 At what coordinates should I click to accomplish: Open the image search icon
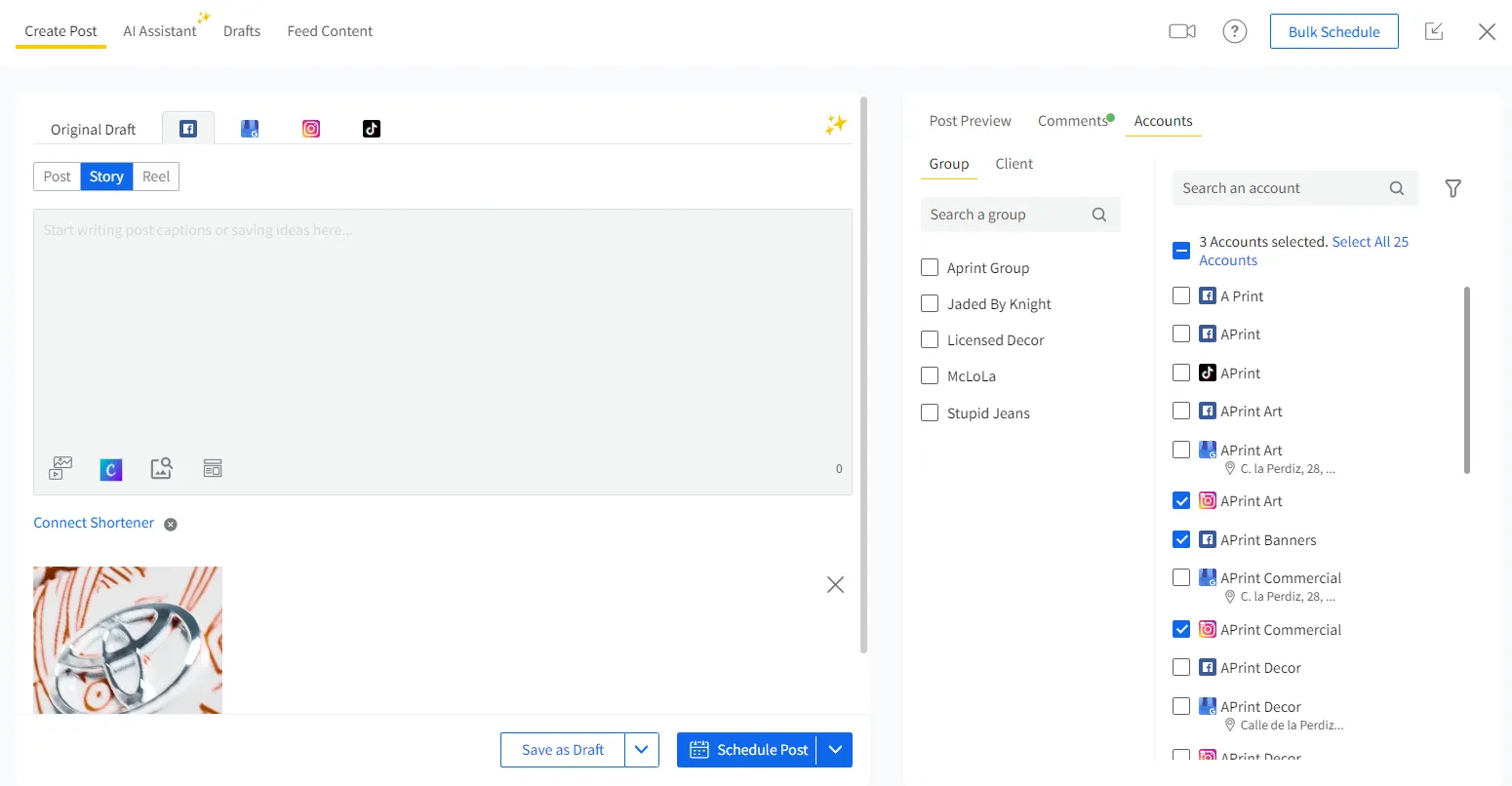tap(162, 469)
